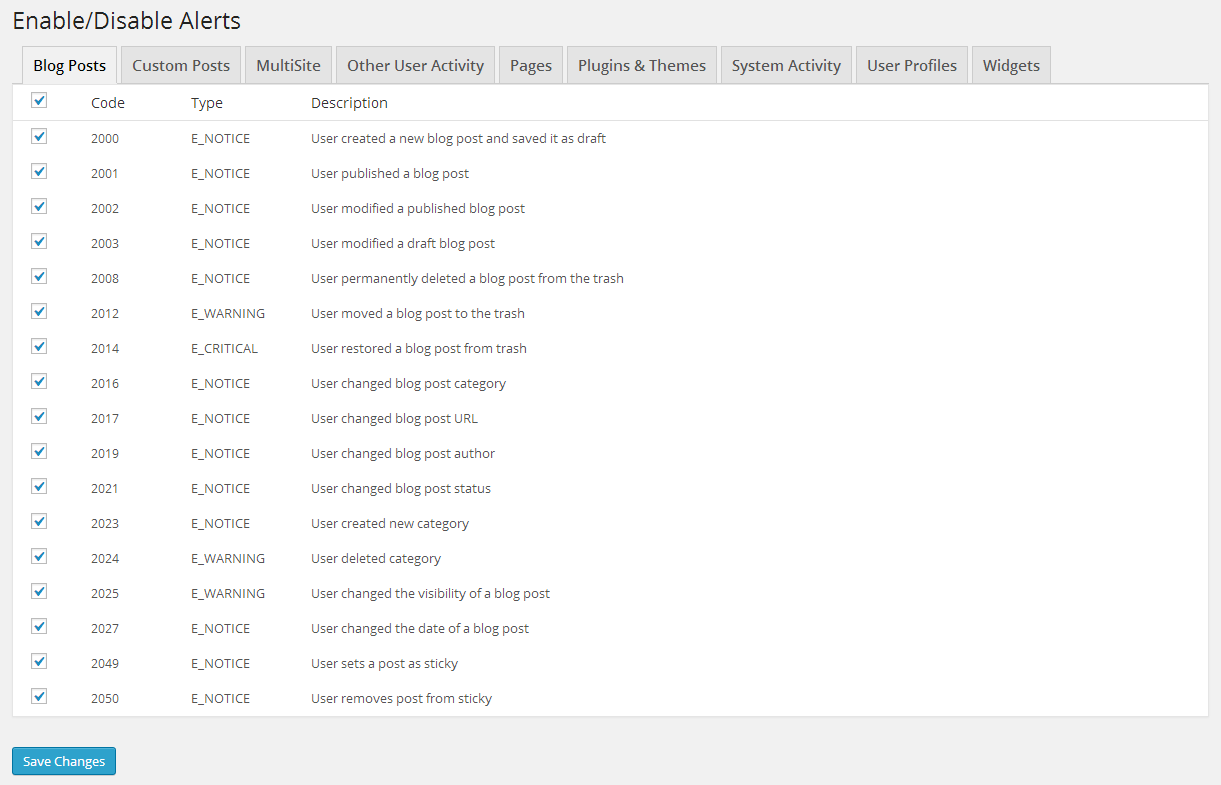The height and width of the screenshot is (785, 1221).
Task: Uncheck alert 2008 permanently deleted post
Action: 39,276
